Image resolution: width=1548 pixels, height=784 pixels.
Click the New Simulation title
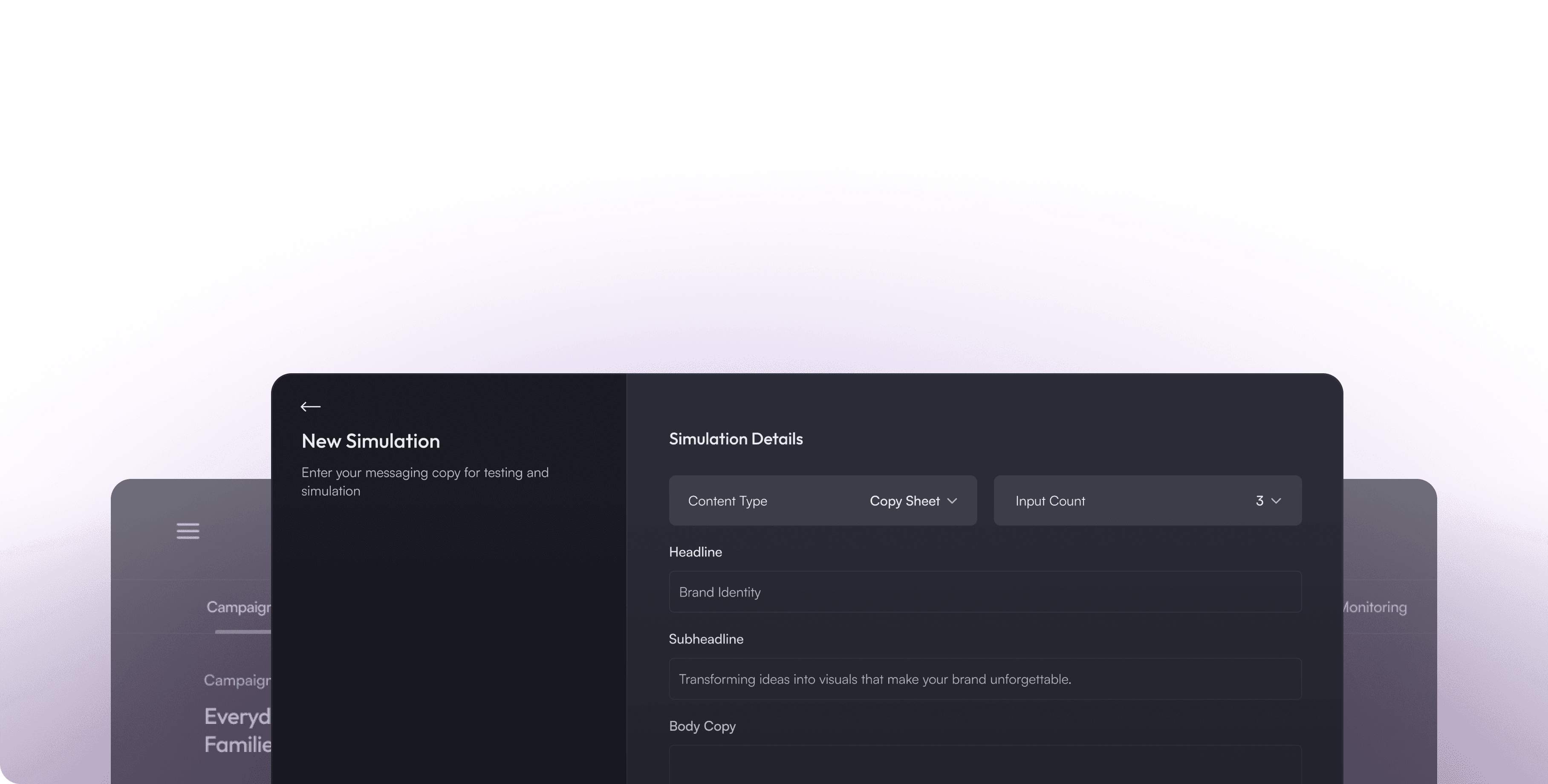click(x=370, y=441)
